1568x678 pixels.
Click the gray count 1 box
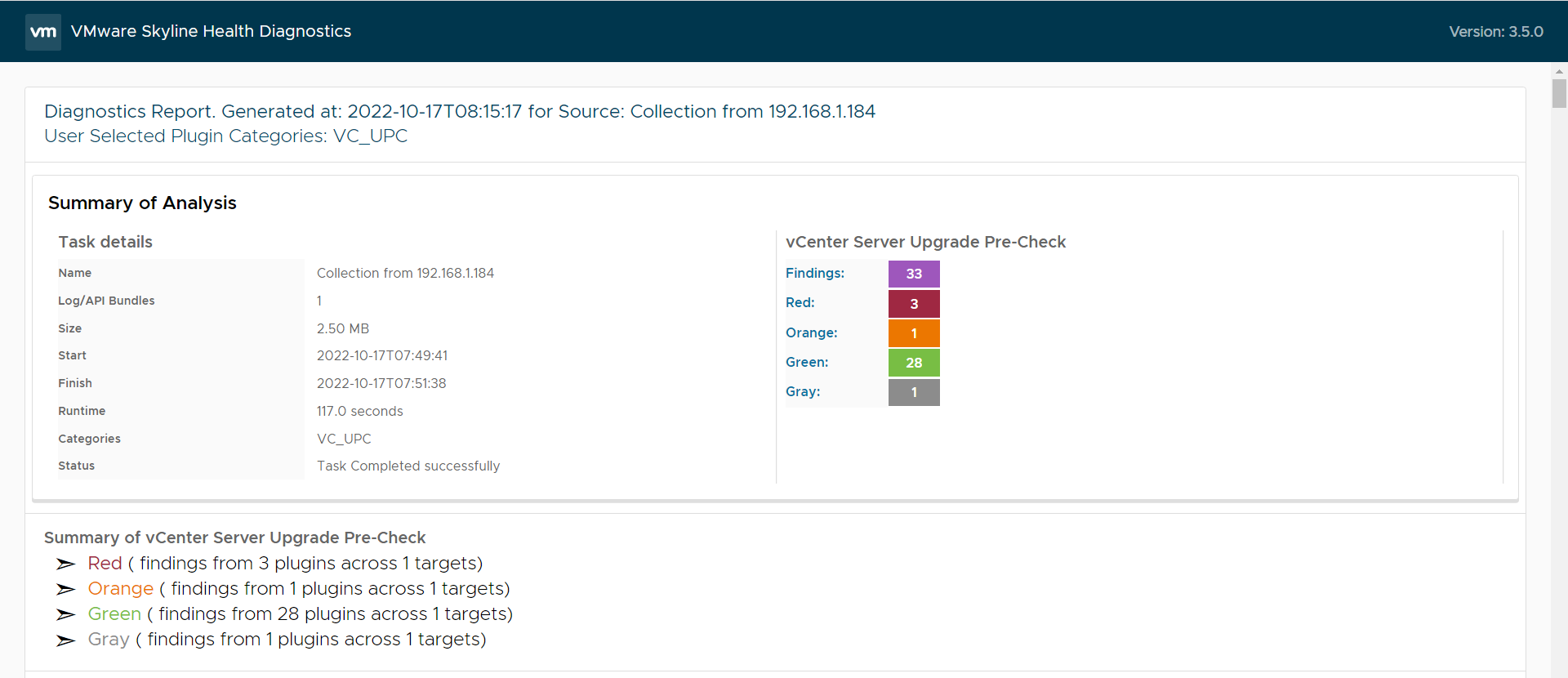pyautogui.click(x=914, y=392)
